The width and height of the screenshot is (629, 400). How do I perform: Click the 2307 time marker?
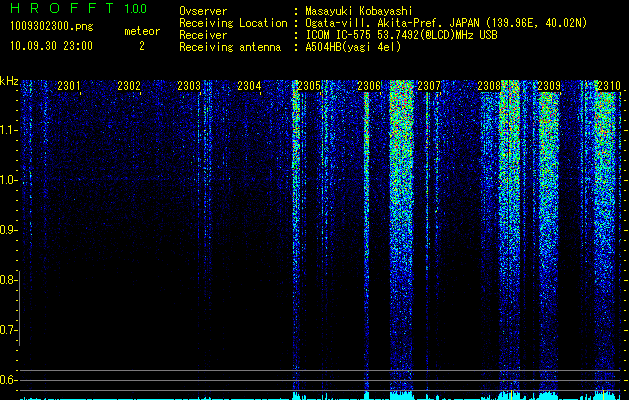[x=429, y=85]
